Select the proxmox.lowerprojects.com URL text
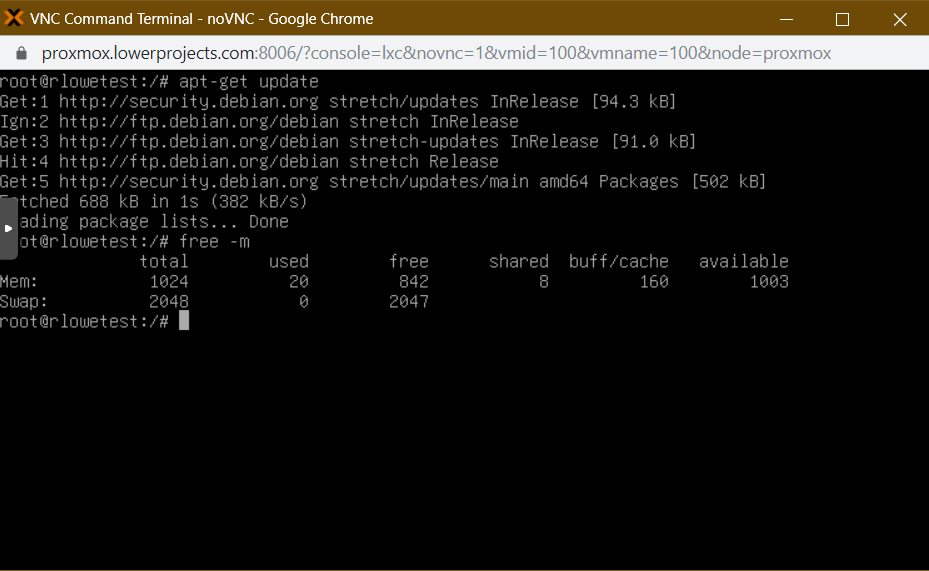 click(436, 53)
